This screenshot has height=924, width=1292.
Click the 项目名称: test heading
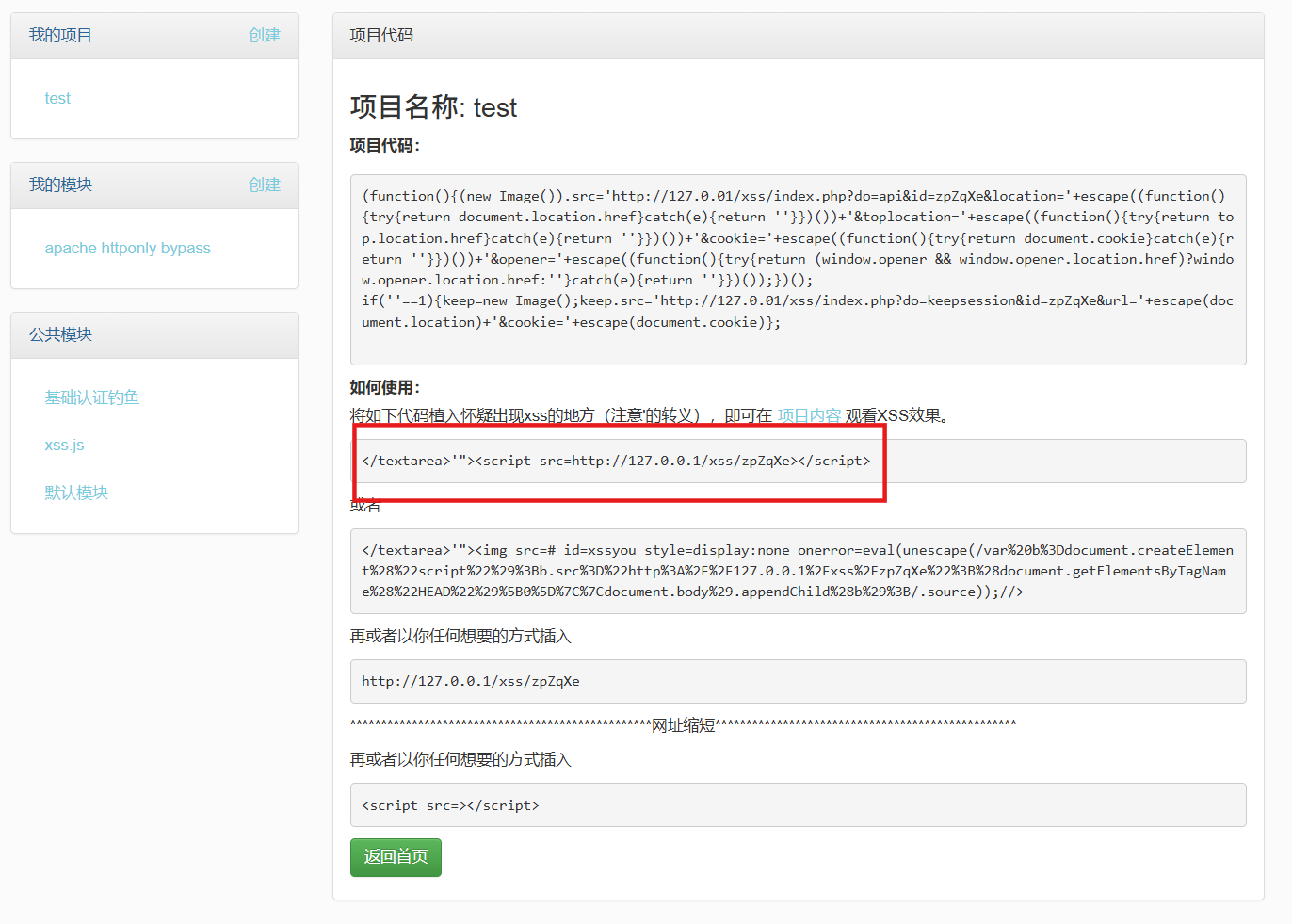click(x=433, y=107)
